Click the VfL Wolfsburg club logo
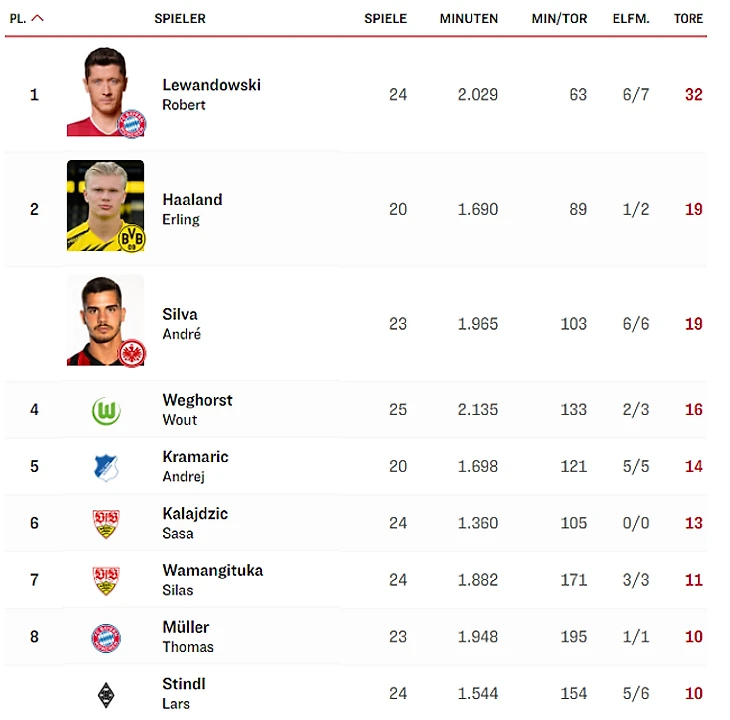730x720 pixels. point(105,410)
